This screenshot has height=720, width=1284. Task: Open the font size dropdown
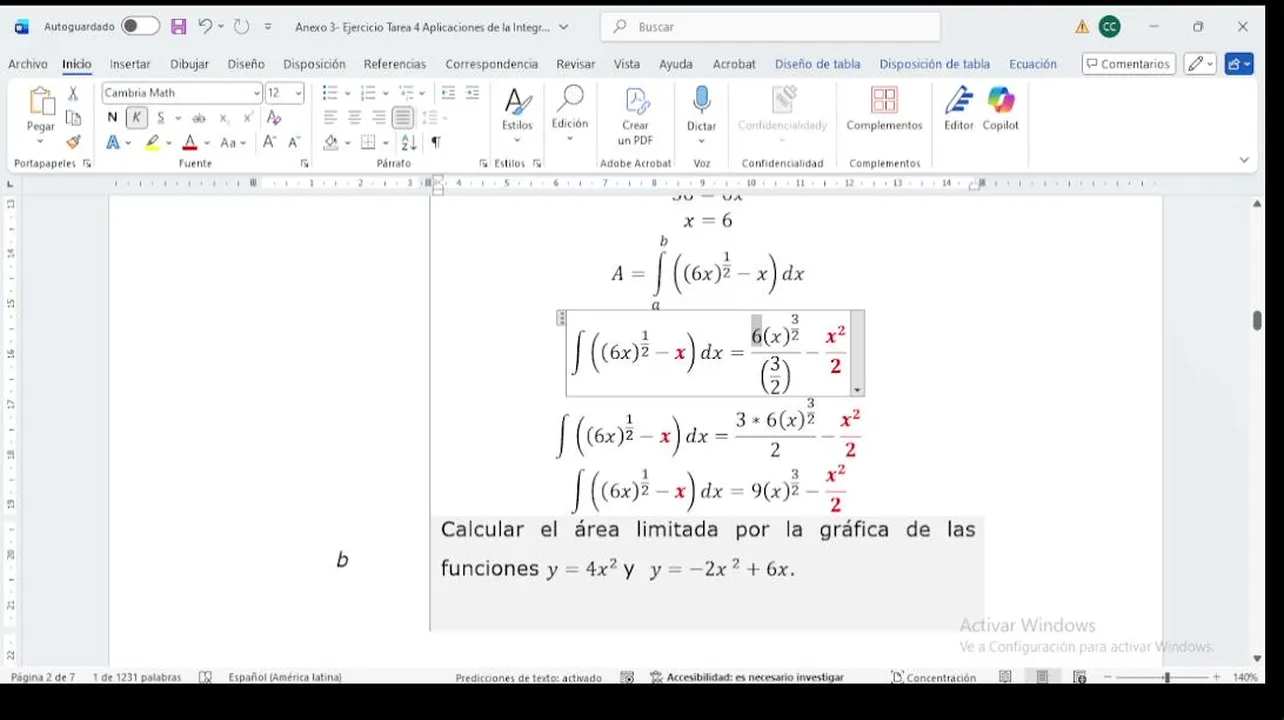298,93
